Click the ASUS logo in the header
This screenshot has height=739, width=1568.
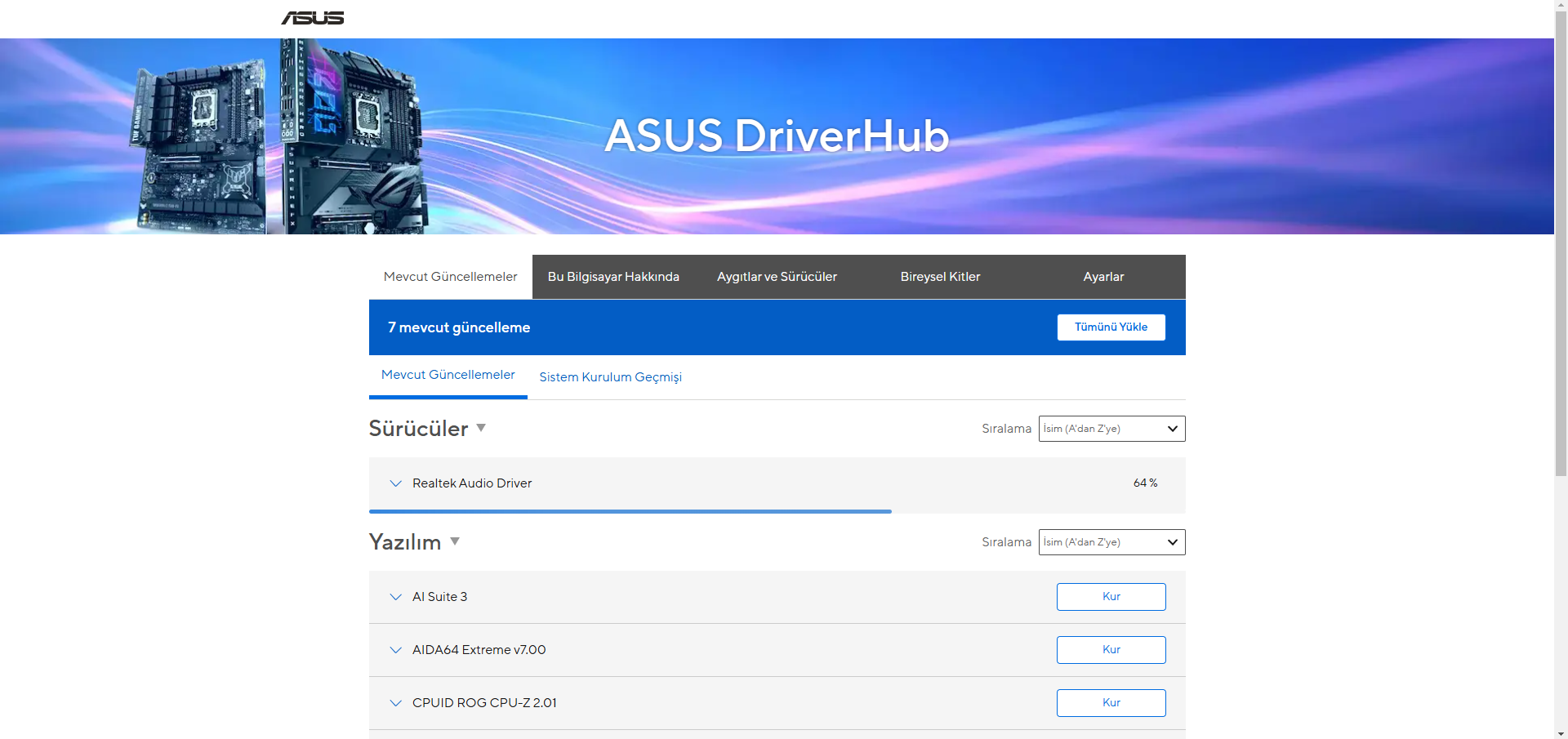[313, 18]
